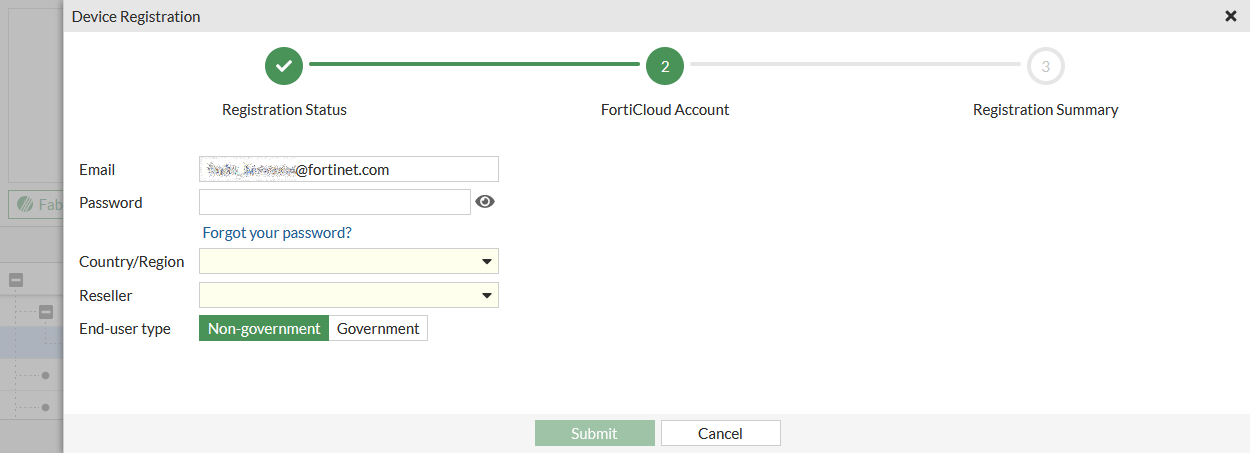Image resolution: width=1250 pixels, height=453 pixels.
Task: Open the Forgot your password link
Action: tap(277, 233)
